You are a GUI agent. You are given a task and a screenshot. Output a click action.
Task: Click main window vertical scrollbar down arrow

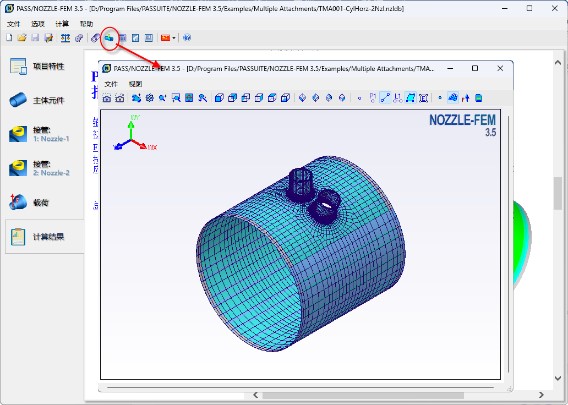[558, 378]
